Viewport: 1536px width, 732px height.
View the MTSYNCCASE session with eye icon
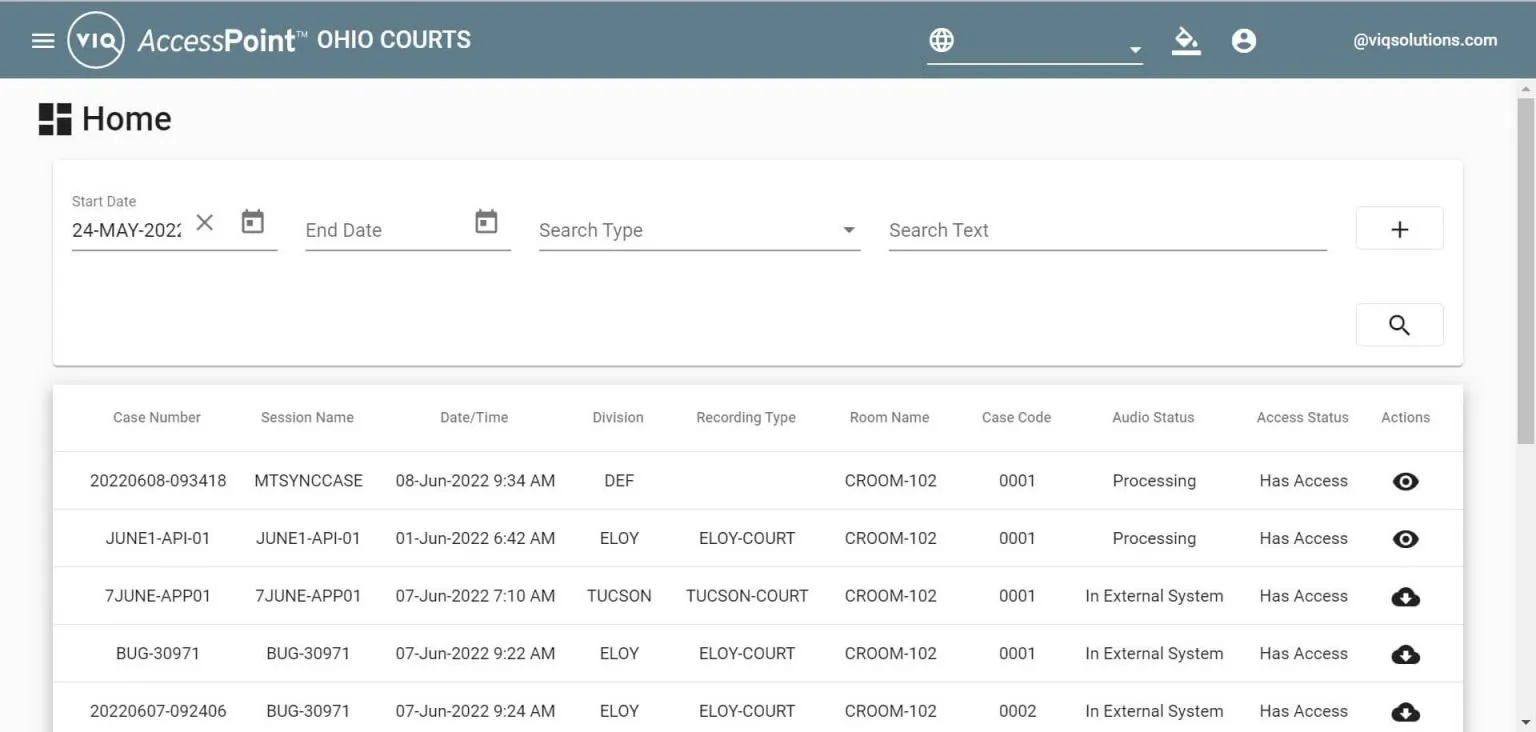1405,482
